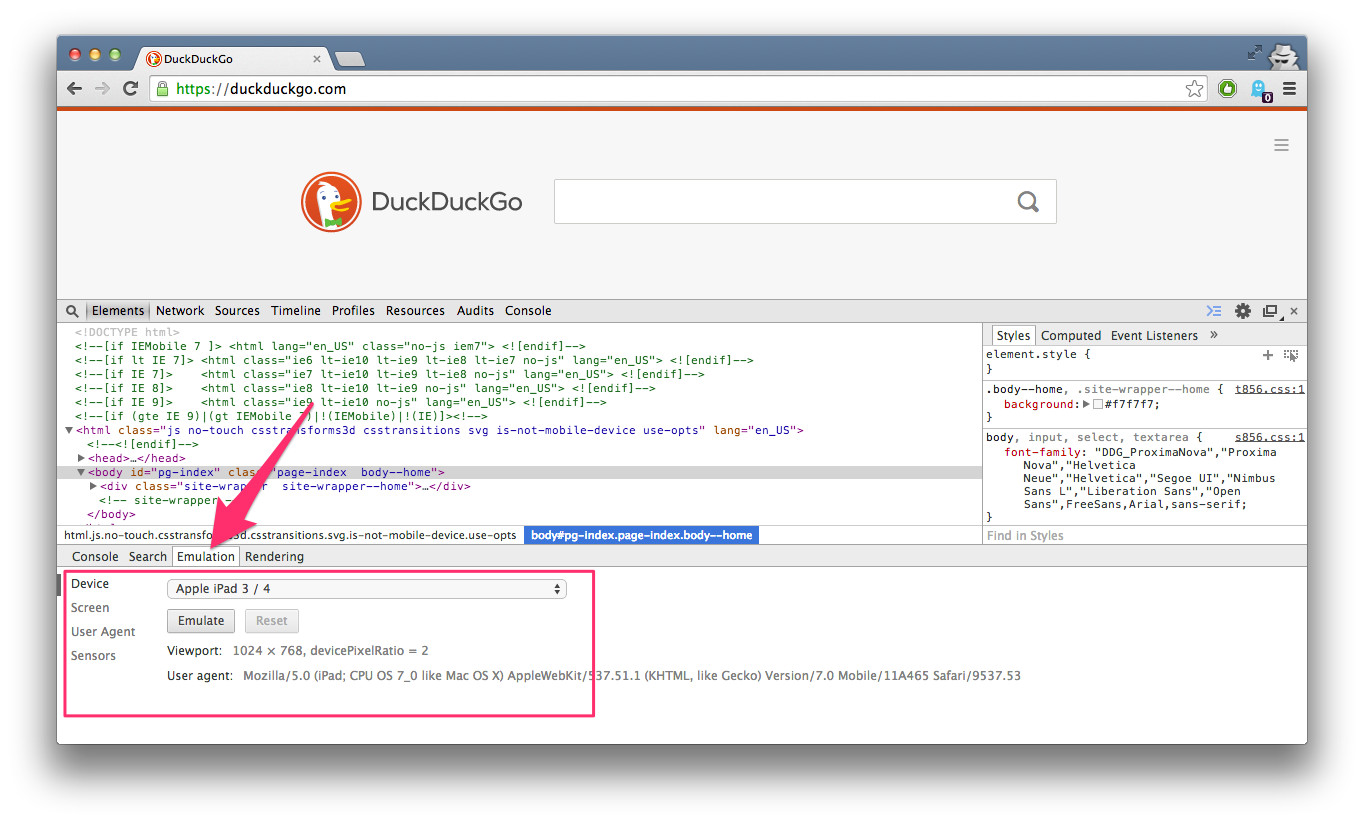This screenshot has height=823, width=1364.
Task: Collapse the body pg-index element
Action: tap(81, 472)
